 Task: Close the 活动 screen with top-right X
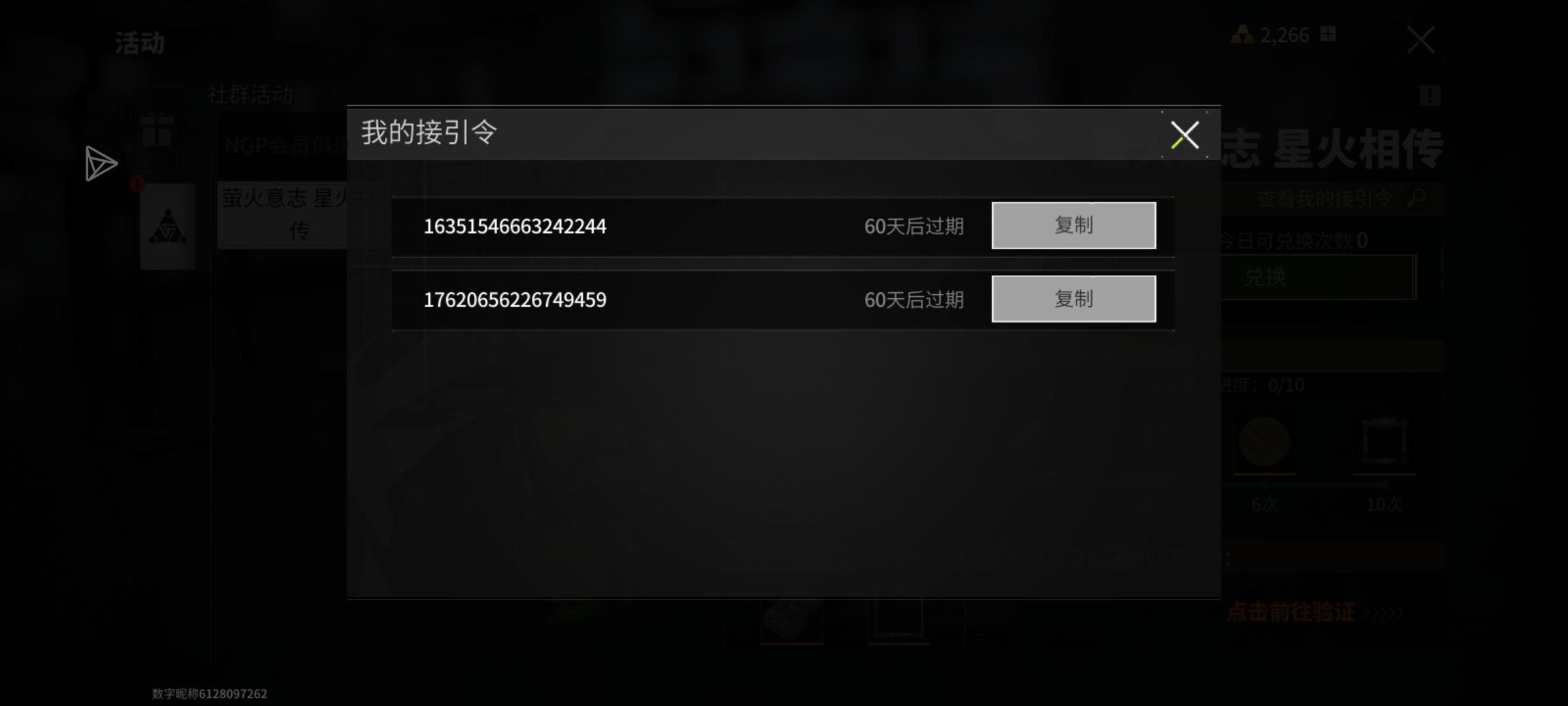pos(1420,40)
